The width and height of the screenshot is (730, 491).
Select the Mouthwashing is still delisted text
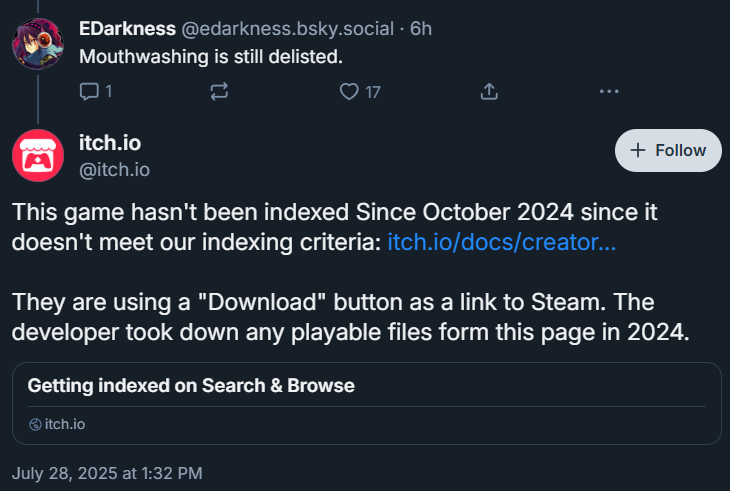(211, 57)
